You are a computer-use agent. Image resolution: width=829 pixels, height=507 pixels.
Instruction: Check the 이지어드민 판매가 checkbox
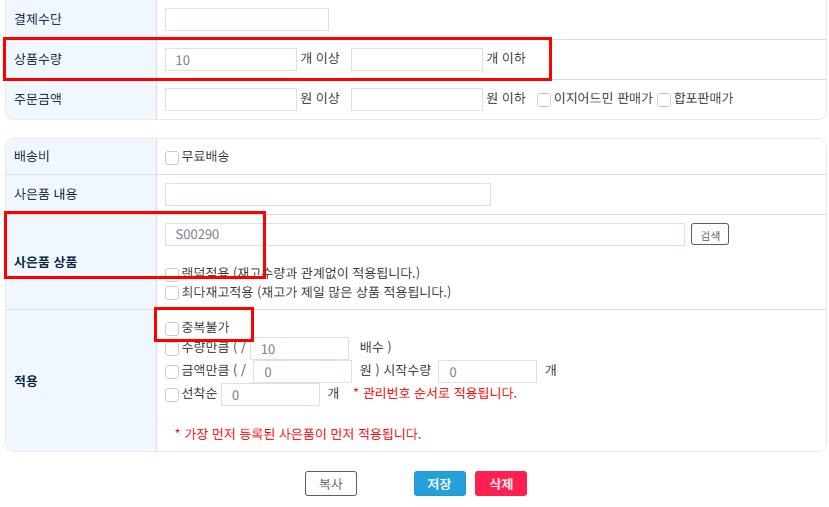tap(544, 100)
